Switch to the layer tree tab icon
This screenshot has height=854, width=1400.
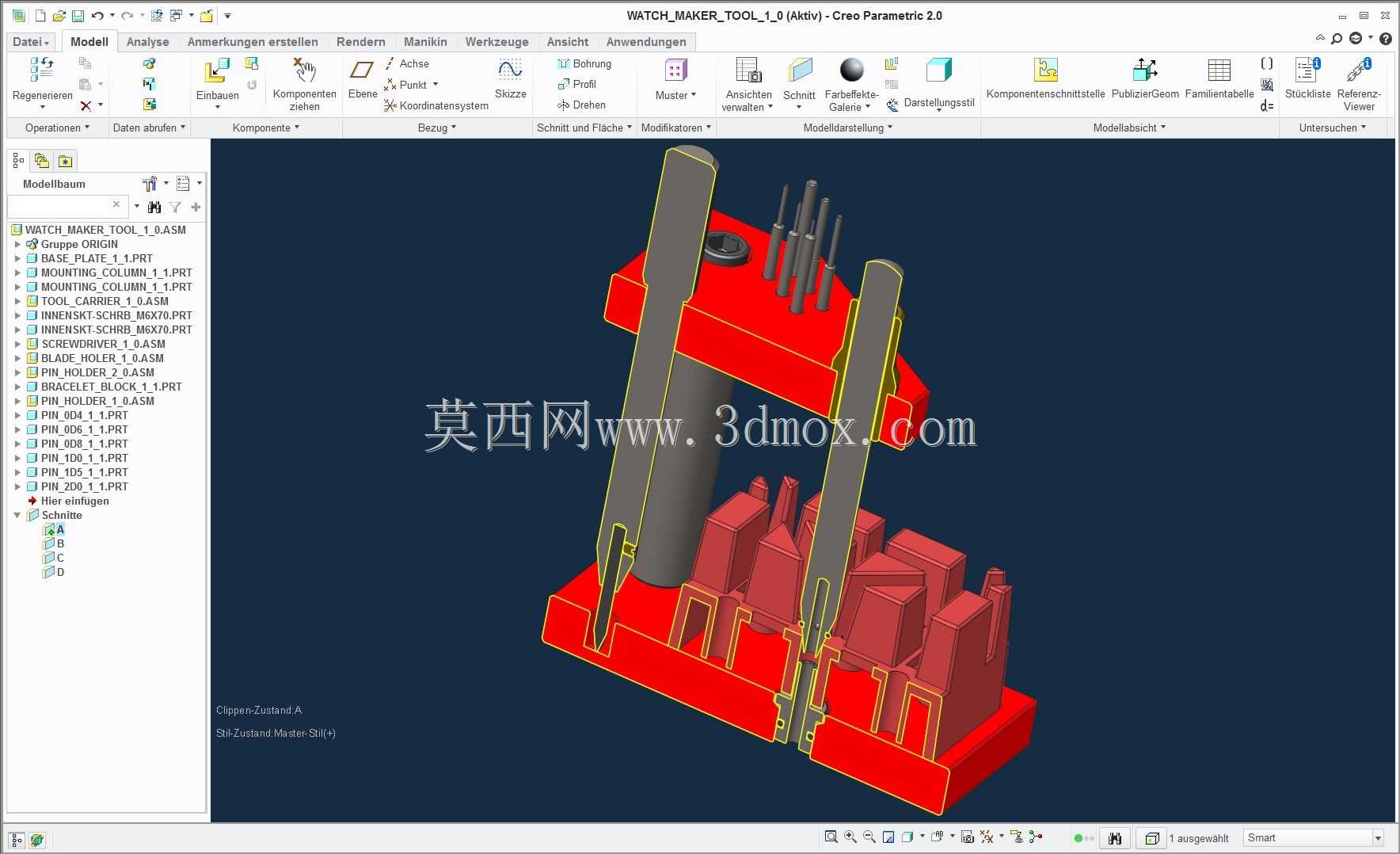[41, 162]
